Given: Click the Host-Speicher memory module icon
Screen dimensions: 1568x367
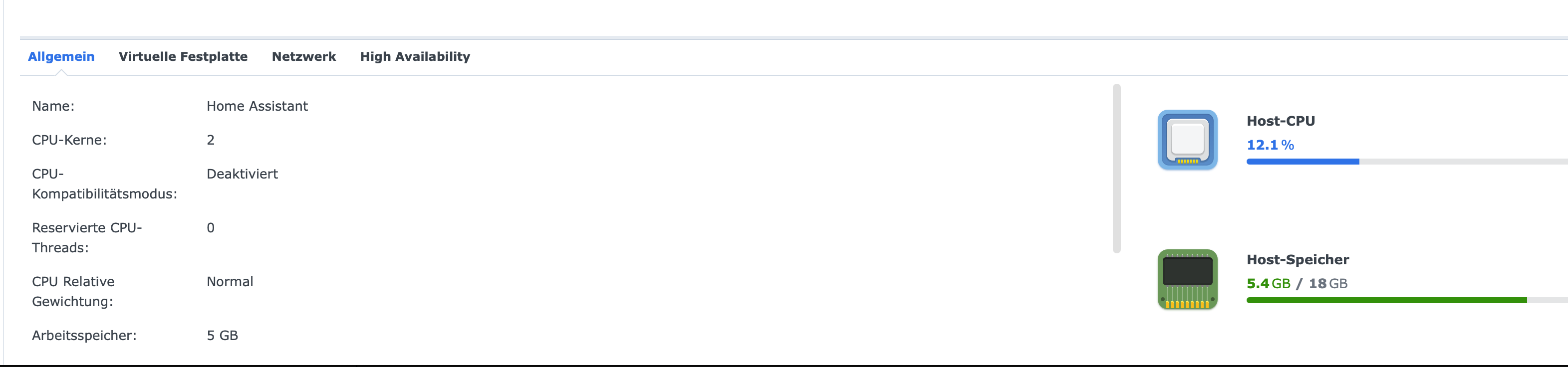Looking at the screenshot, I should pyautogui.click(x=1187, y=279).
